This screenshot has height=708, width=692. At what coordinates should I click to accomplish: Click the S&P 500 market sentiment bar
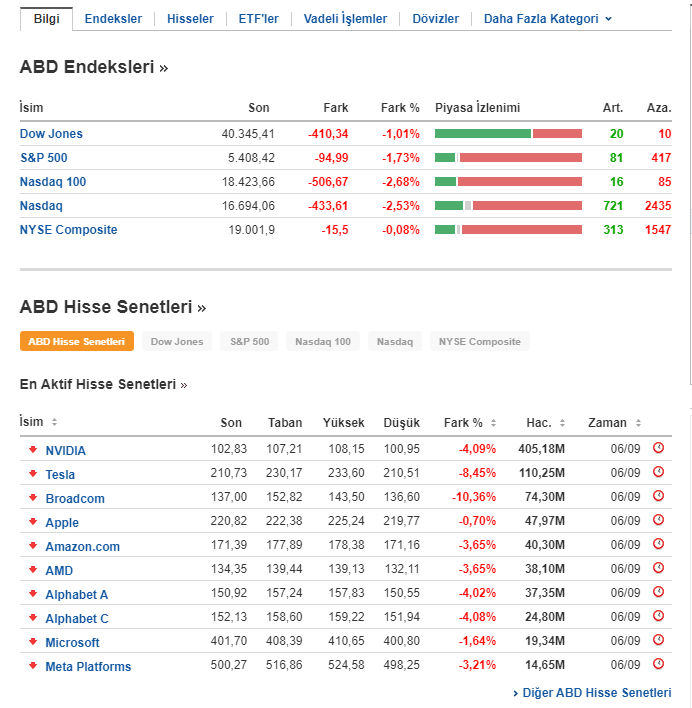(x=508, y=158)
